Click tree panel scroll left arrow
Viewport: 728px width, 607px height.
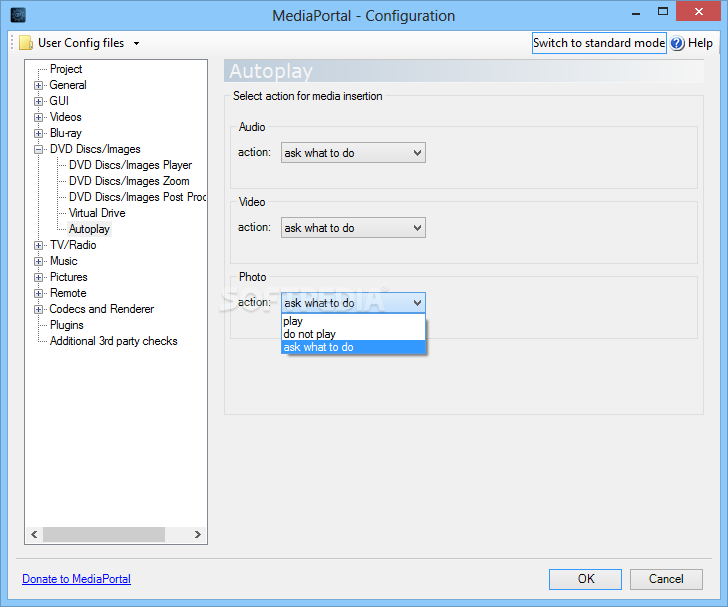coord(34,534)
